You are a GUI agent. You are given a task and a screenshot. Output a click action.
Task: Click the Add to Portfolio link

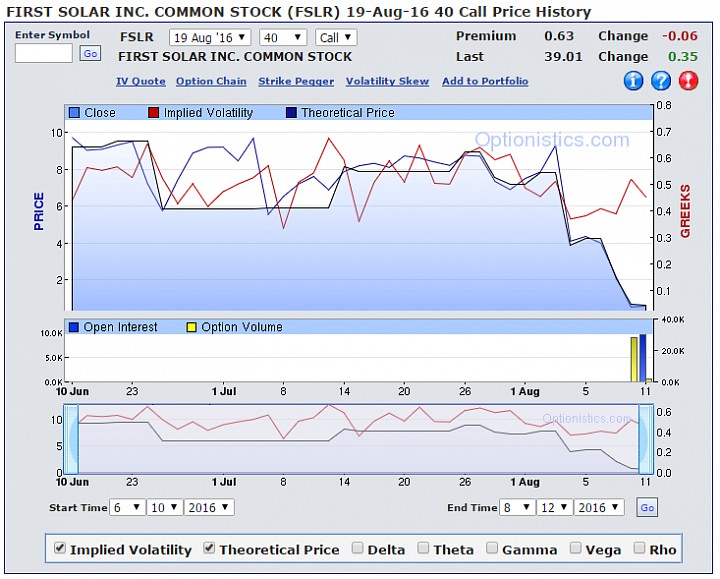[x=485, y=81]
